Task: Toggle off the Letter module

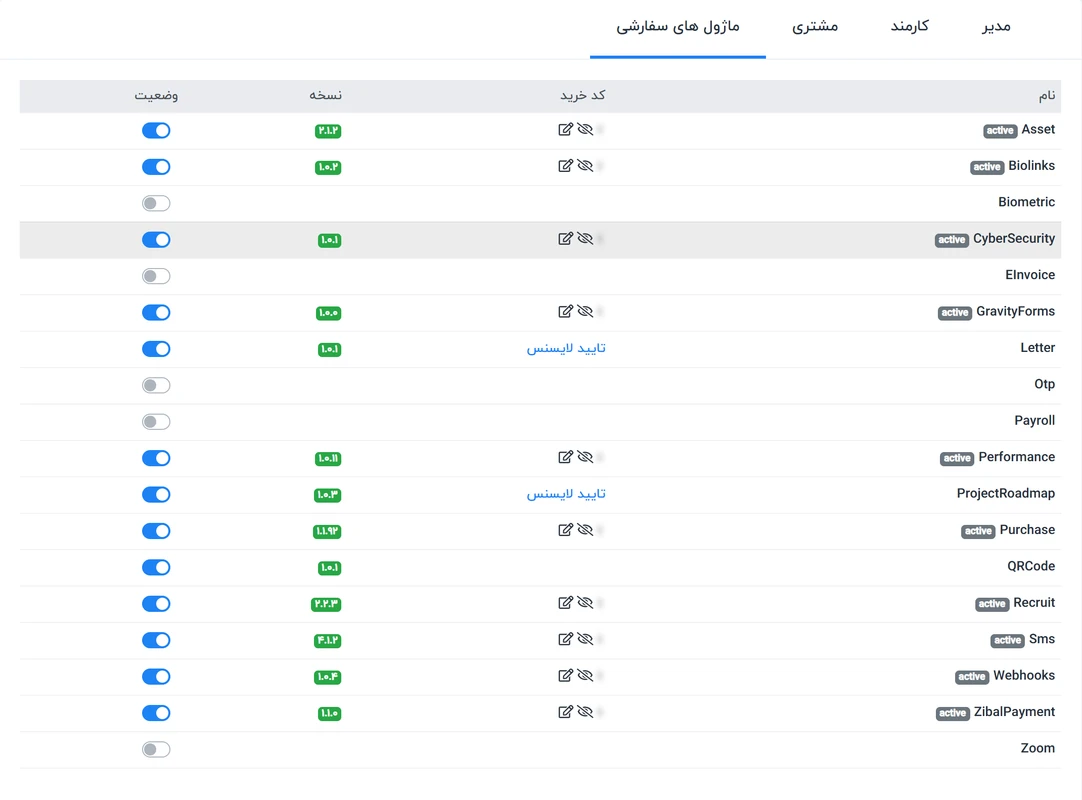Action: [x=156, y=349]
